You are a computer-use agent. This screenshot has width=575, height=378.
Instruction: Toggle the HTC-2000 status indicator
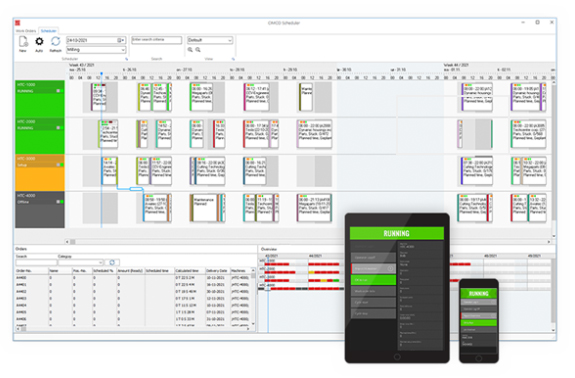(x=60, y=128)
